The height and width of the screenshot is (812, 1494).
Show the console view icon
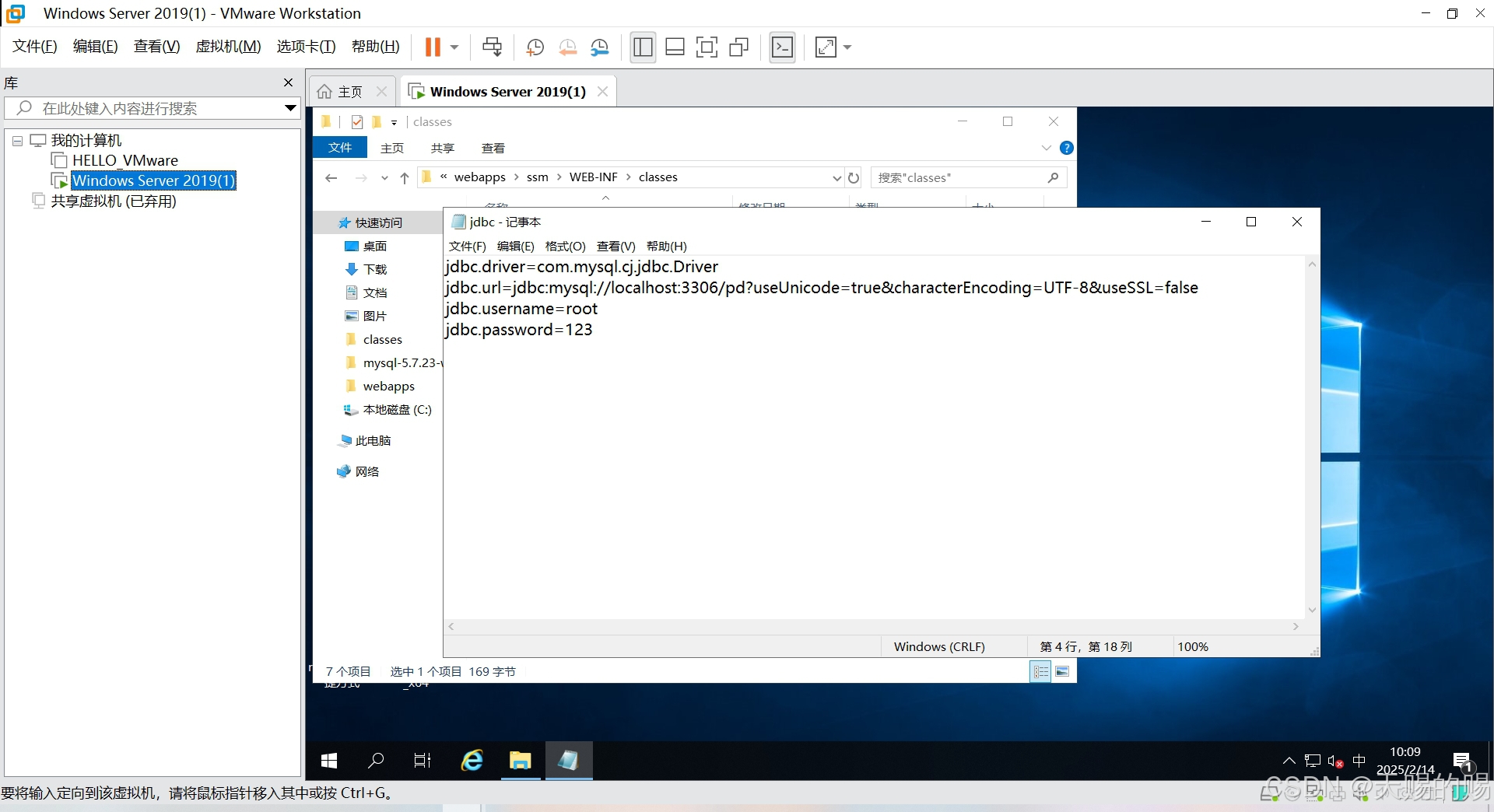pyautogui.click(x=782, y=47)
